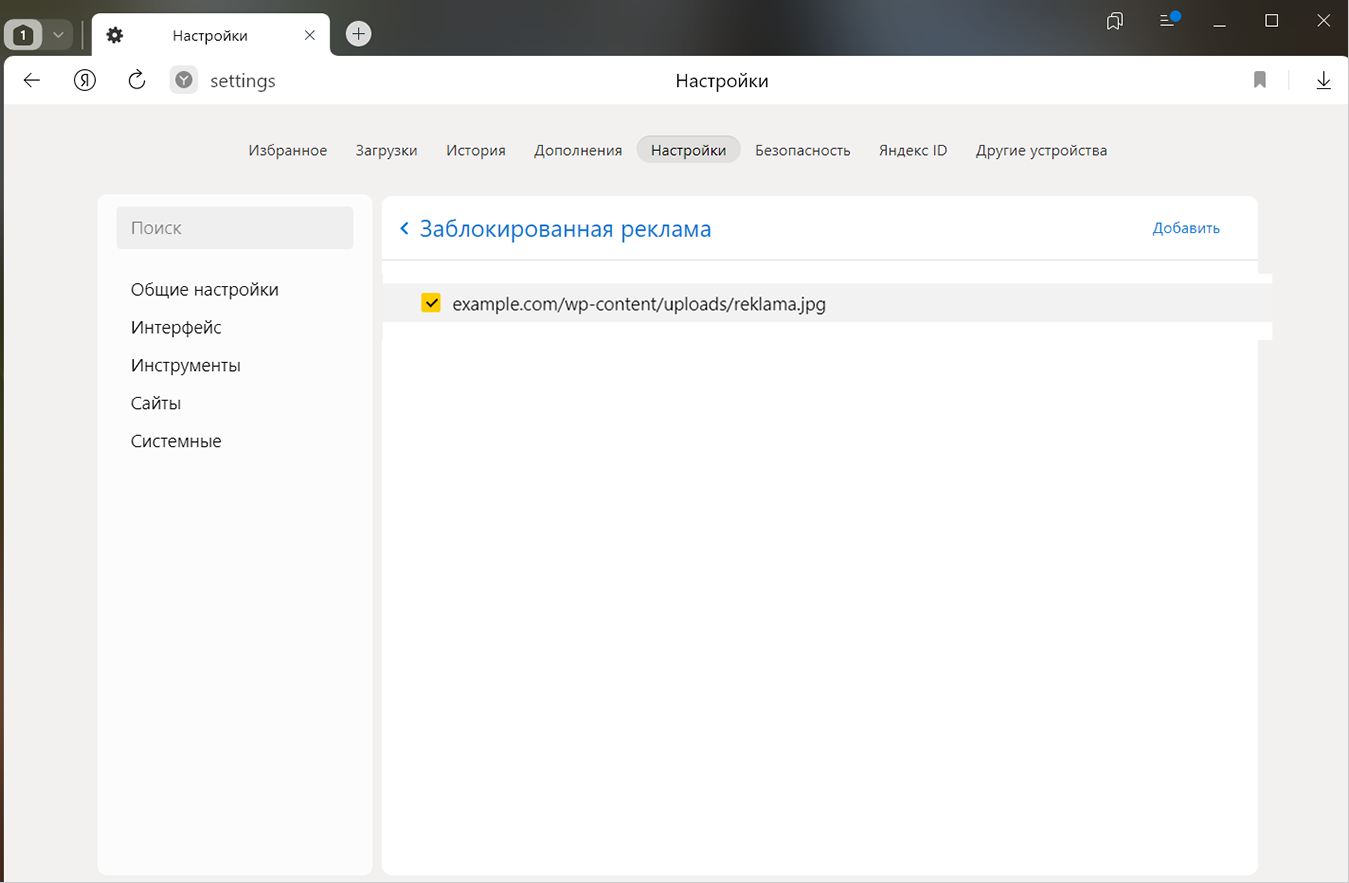Go back using the Заблокированная реклама chevron
The height and width of the screenshot is (883, 1349).
(404, 229)
